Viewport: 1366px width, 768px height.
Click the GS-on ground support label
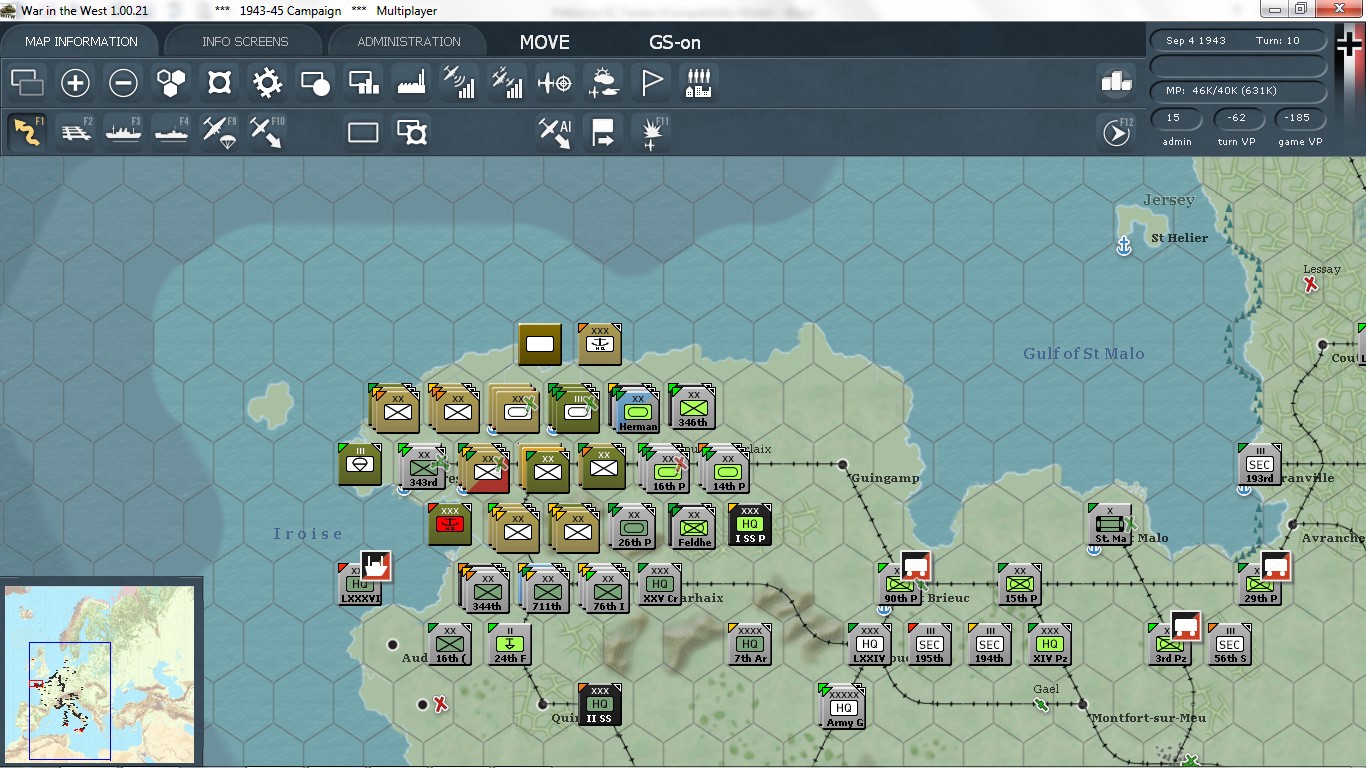[675, 42]
